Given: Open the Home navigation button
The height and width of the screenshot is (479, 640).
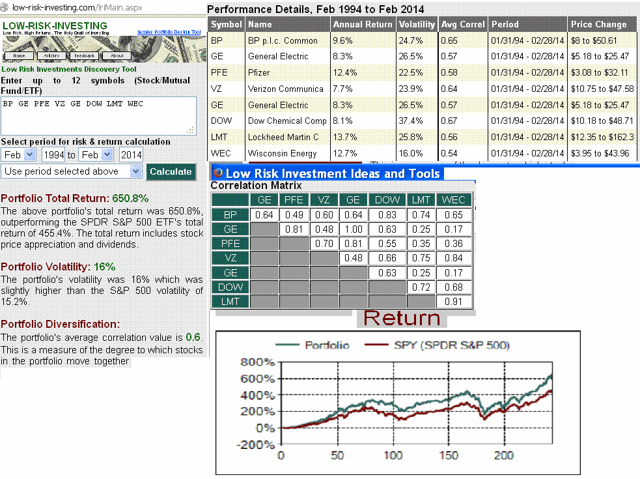Looking at the screenshot, I should (x=19, y=55).
